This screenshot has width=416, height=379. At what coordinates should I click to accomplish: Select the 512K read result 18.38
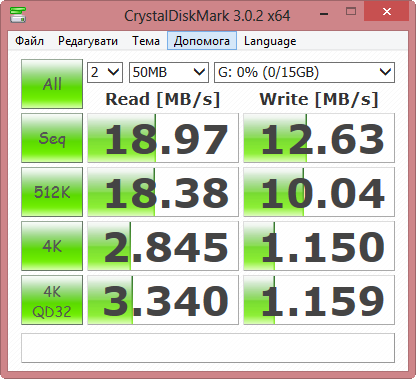pyautogui.click(x=163, y=192)
